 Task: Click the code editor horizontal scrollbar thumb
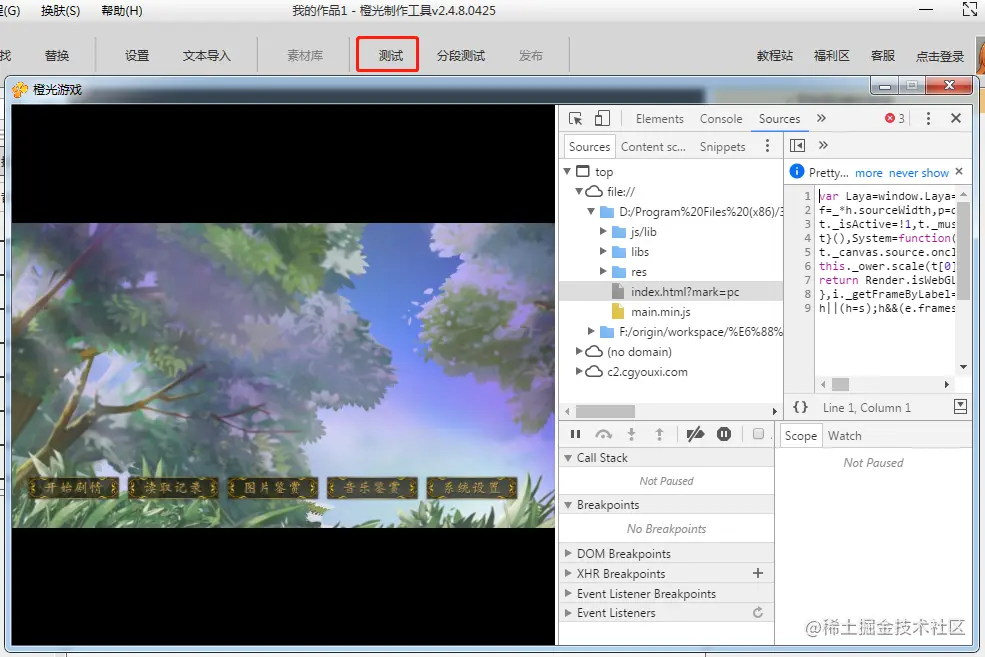(x=840, y=384)
